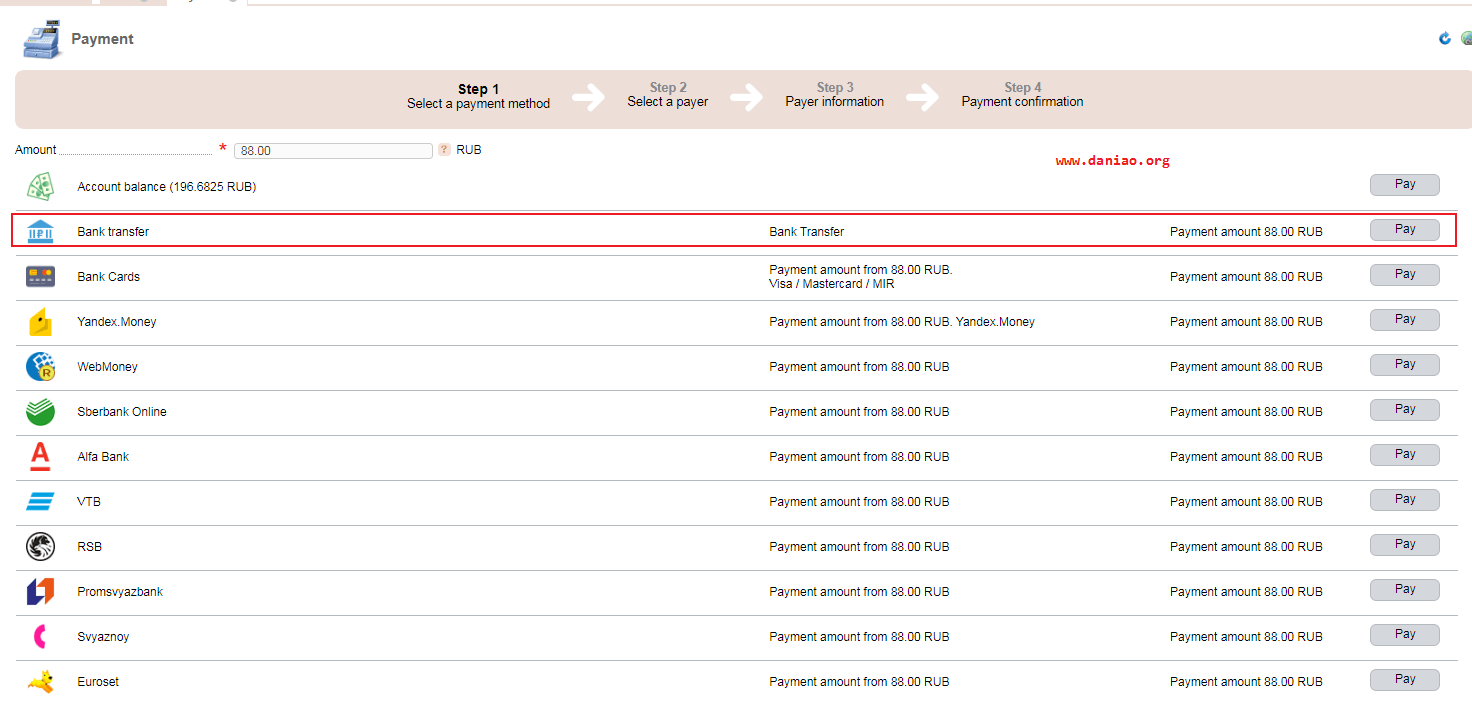Pay with Euroset
Viewport: 1472px width, 705px height.
click(1405, 680)
